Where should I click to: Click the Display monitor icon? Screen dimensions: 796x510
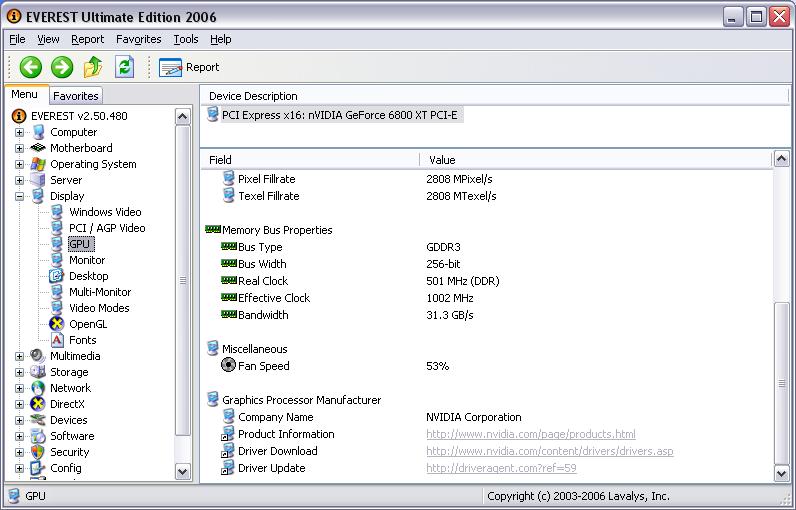pos(39,196)
